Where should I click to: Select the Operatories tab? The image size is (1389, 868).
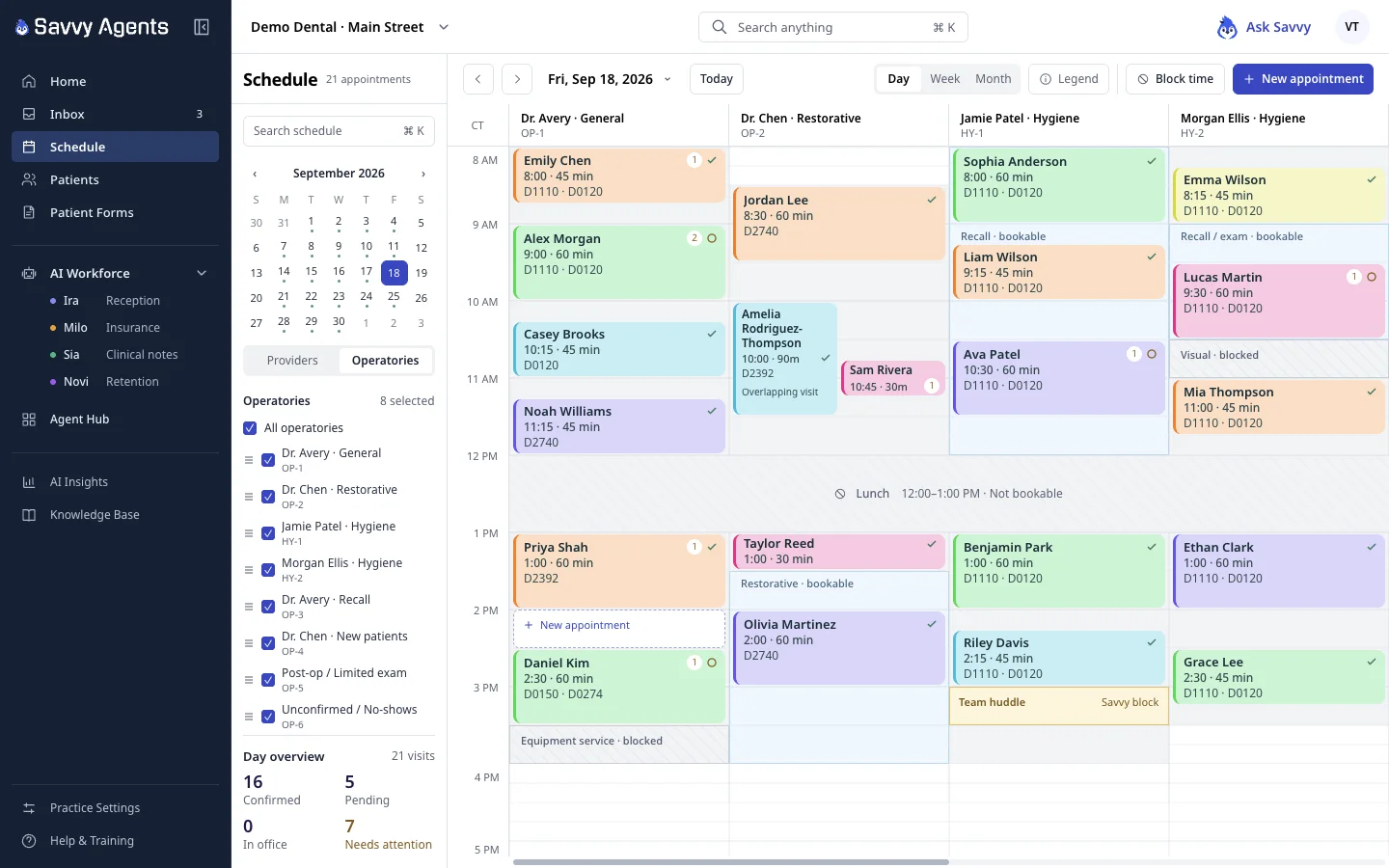click(x=385, y=361)
